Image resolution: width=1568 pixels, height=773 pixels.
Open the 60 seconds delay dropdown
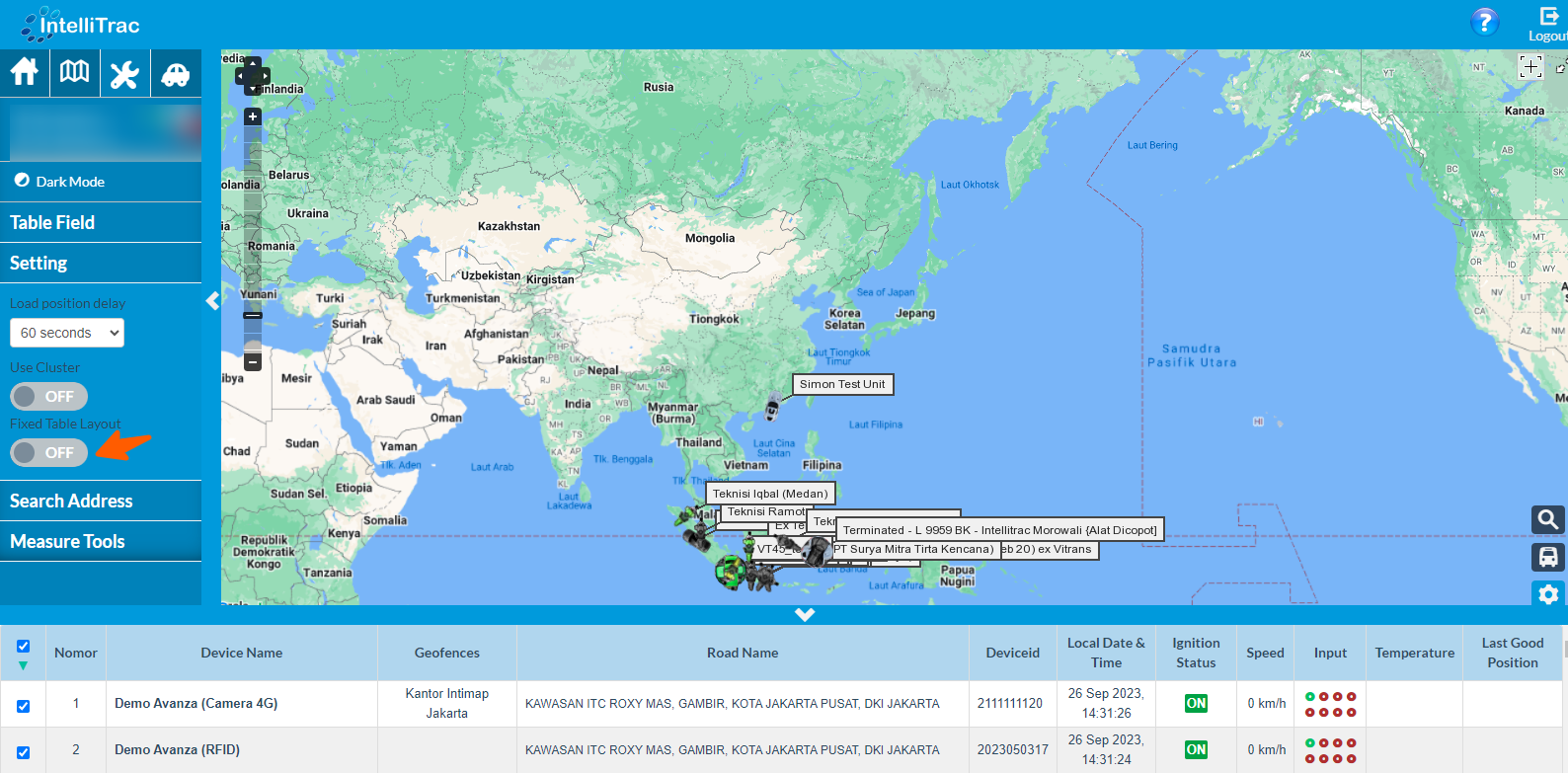click(67, 333)
